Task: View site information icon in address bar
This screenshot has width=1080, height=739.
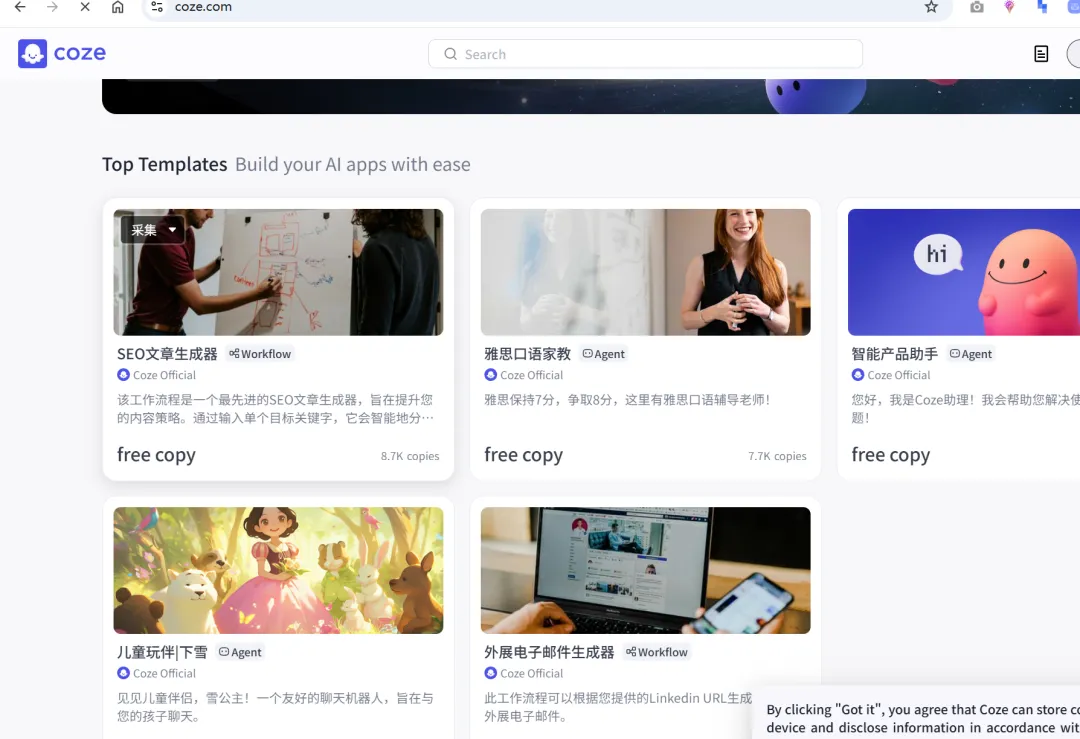Action: pyautogui.click(x=157, y=7)
